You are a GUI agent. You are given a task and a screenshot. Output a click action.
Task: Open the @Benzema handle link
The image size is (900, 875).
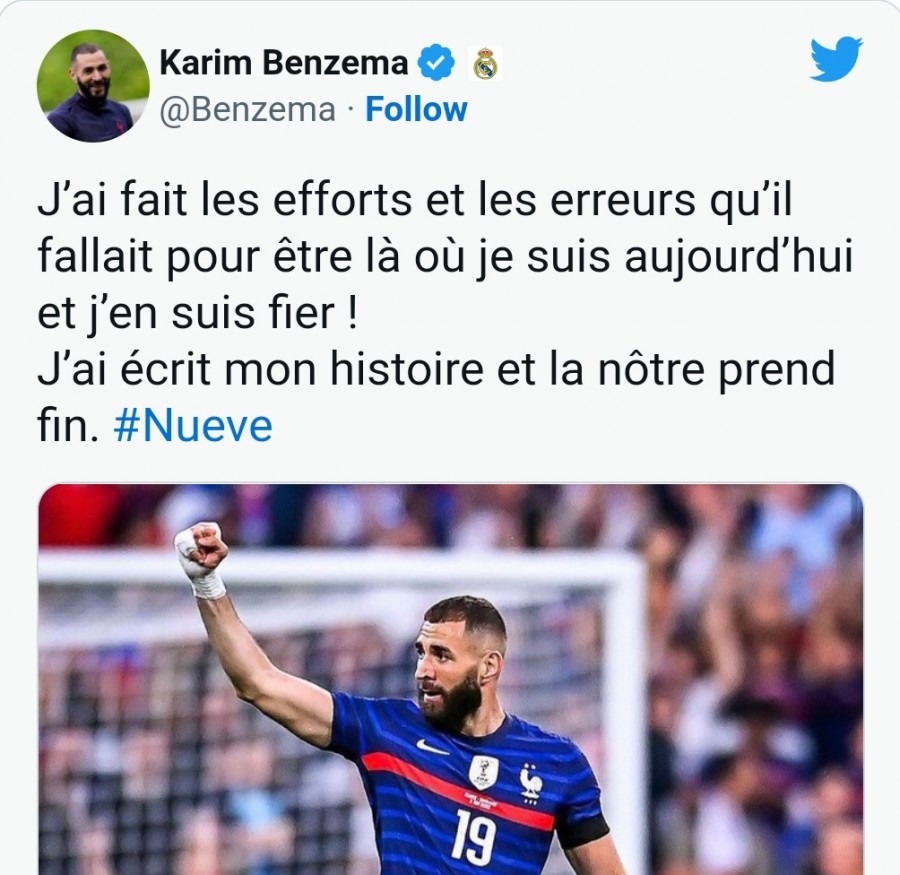point(247,109)
